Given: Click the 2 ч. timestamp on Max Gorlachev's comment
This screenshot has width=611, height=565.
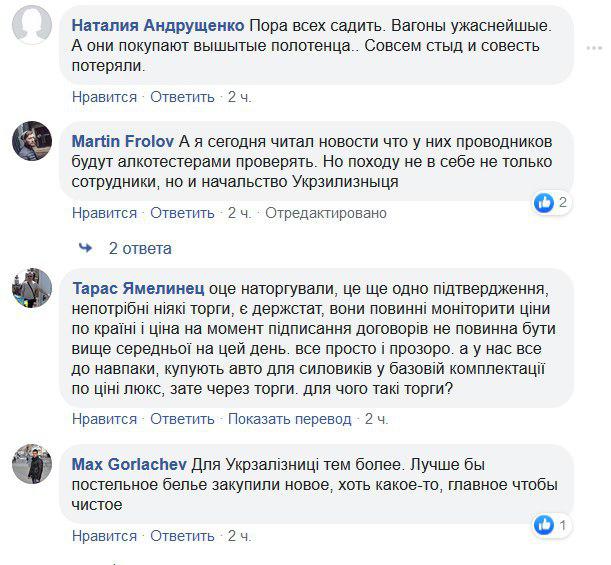Looking at the screenshot, I should click(x=239, y=536).
